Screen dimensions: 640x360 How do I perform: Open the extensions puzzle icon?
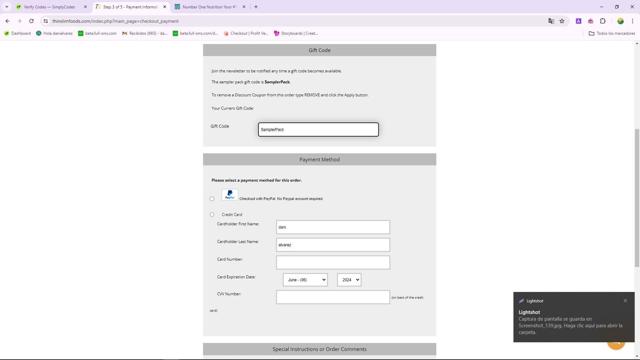pos(603,21)
